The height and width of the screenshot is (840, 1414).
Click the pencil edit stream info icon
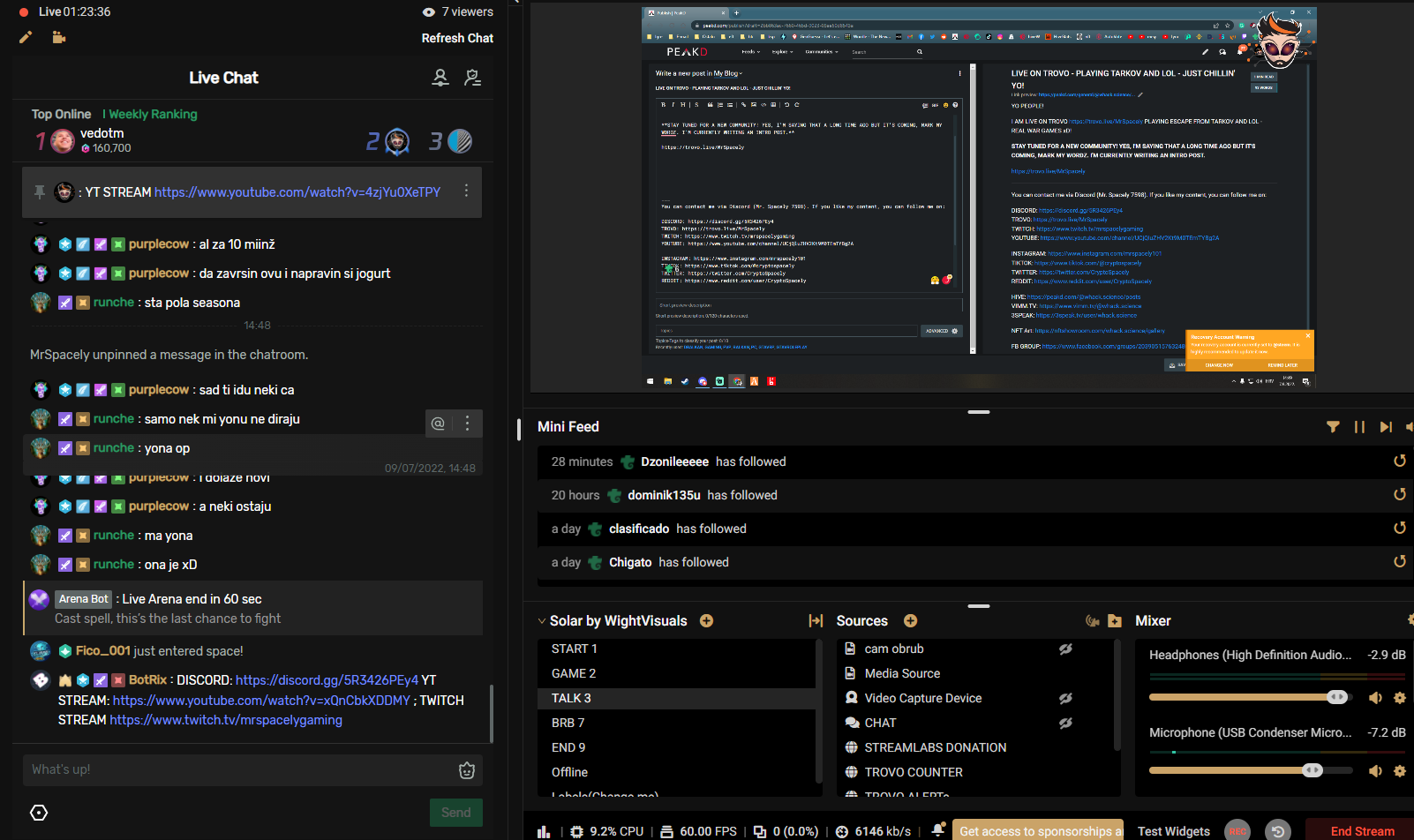26,37
